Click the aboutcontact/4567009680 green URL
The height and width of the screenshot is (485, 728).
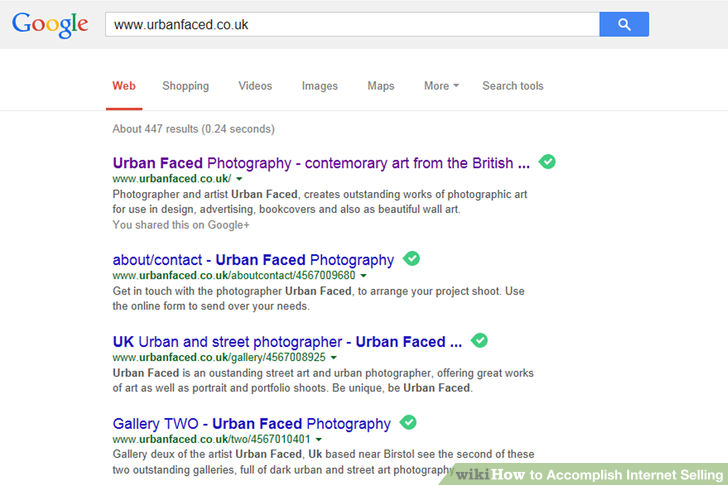coord(234,276)
